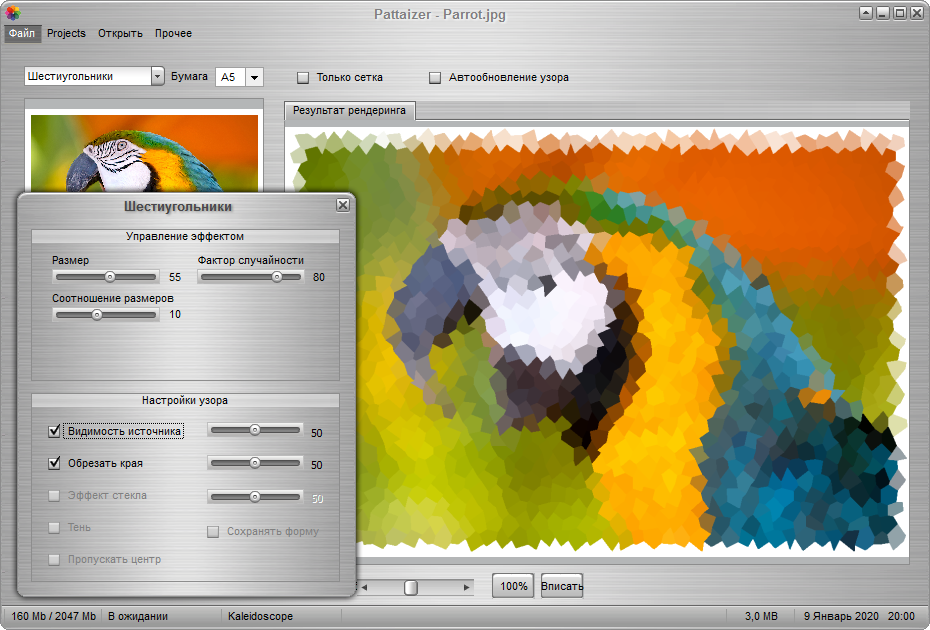Click the 20:00 time in status bar
Screen dimensions: 930x630
click(x=902, y=616)
